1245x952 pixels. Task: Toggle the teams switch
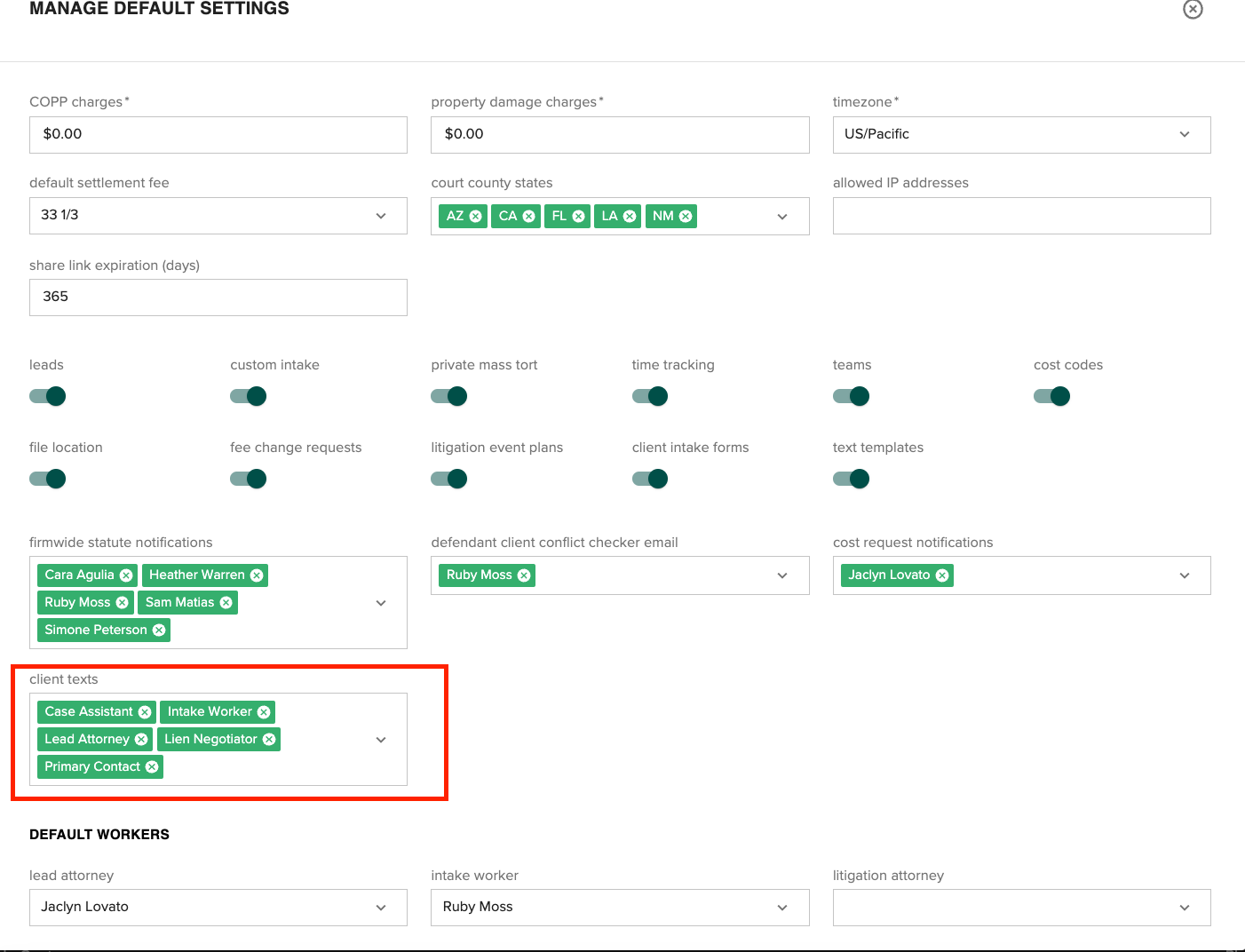852,396
